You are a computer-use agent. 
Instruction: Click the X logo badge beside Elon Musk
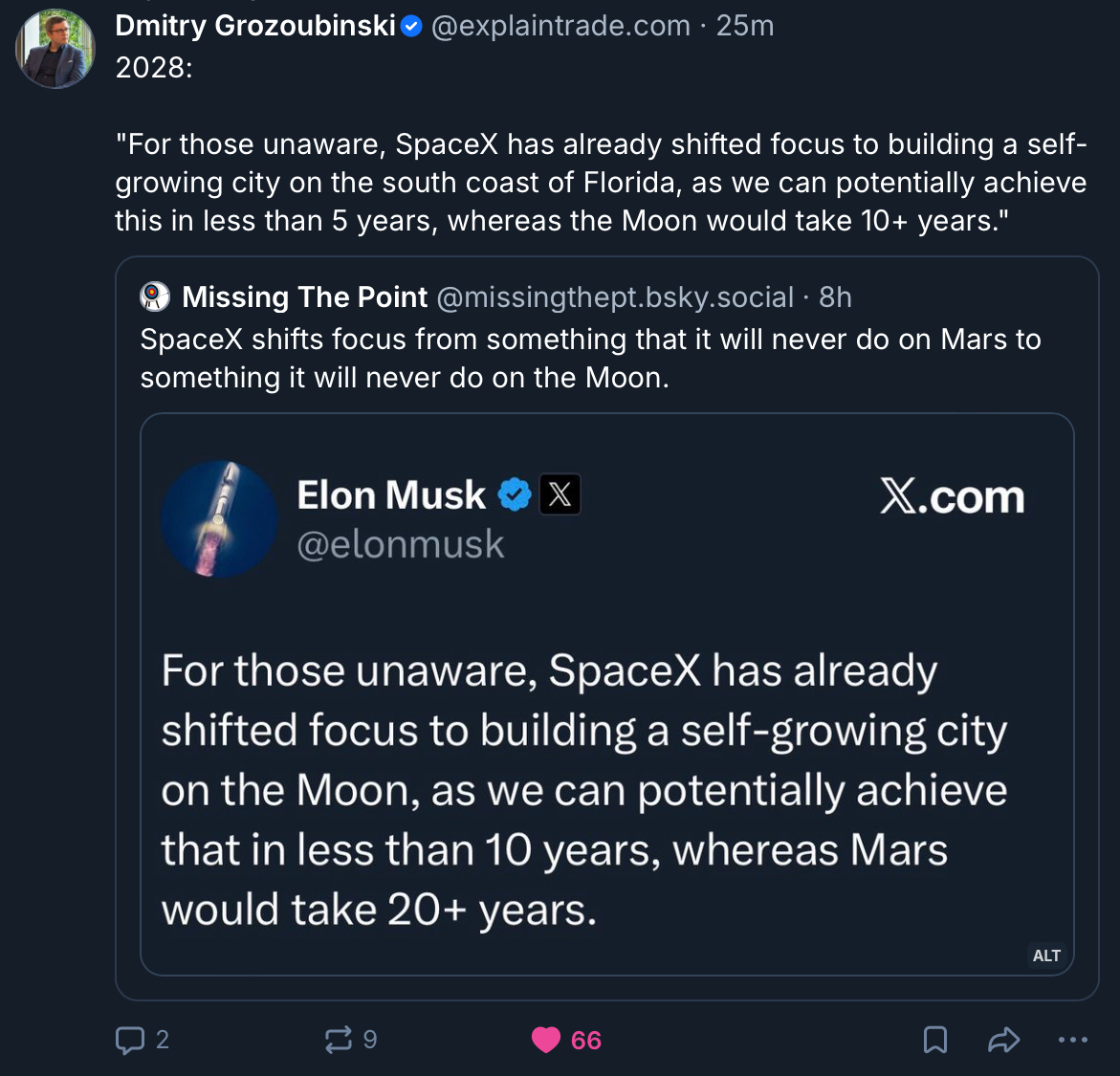(560, 494)
